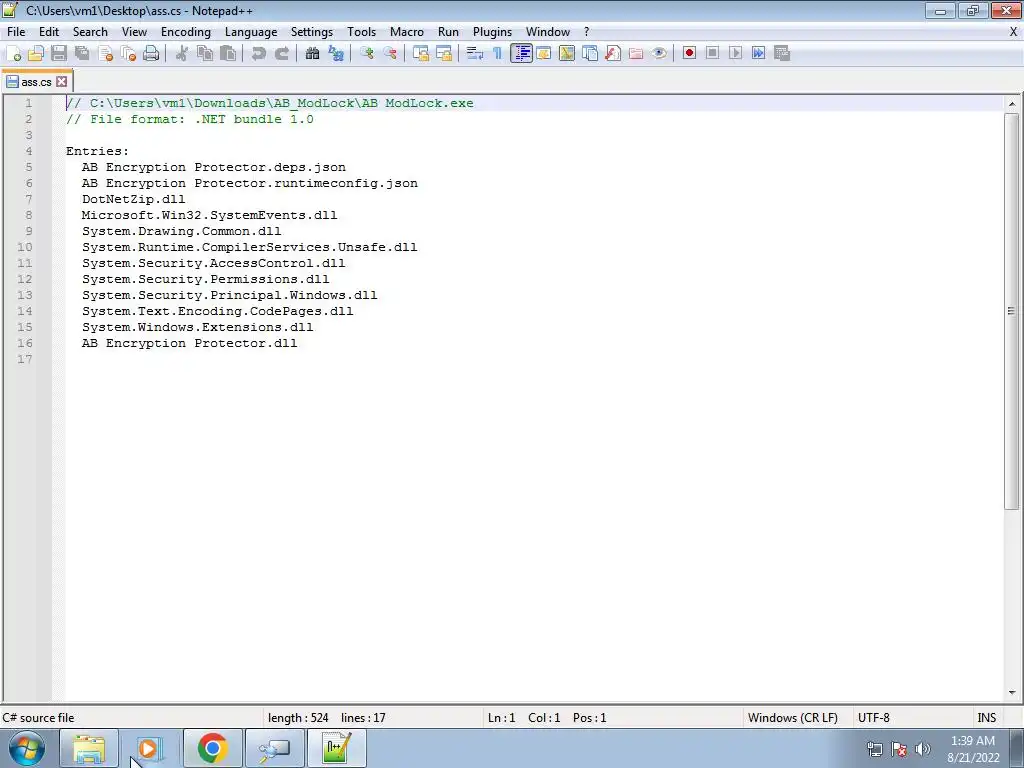Click the UTF-8 encoding in status bar
The height and width of the screenshot is (768, 1024).
click(x=873, y=718)
